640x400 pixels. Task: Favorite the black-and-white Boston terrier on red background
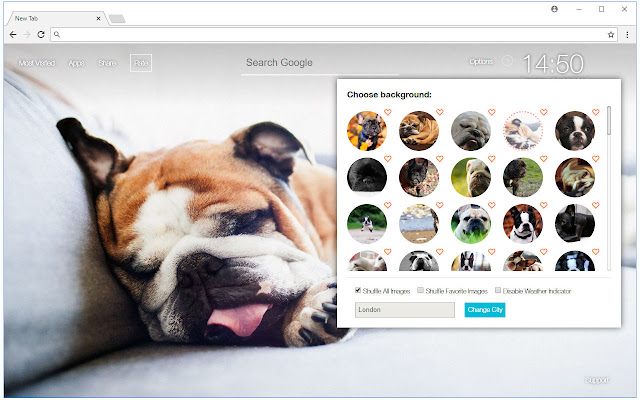click(x=544, y=205)
